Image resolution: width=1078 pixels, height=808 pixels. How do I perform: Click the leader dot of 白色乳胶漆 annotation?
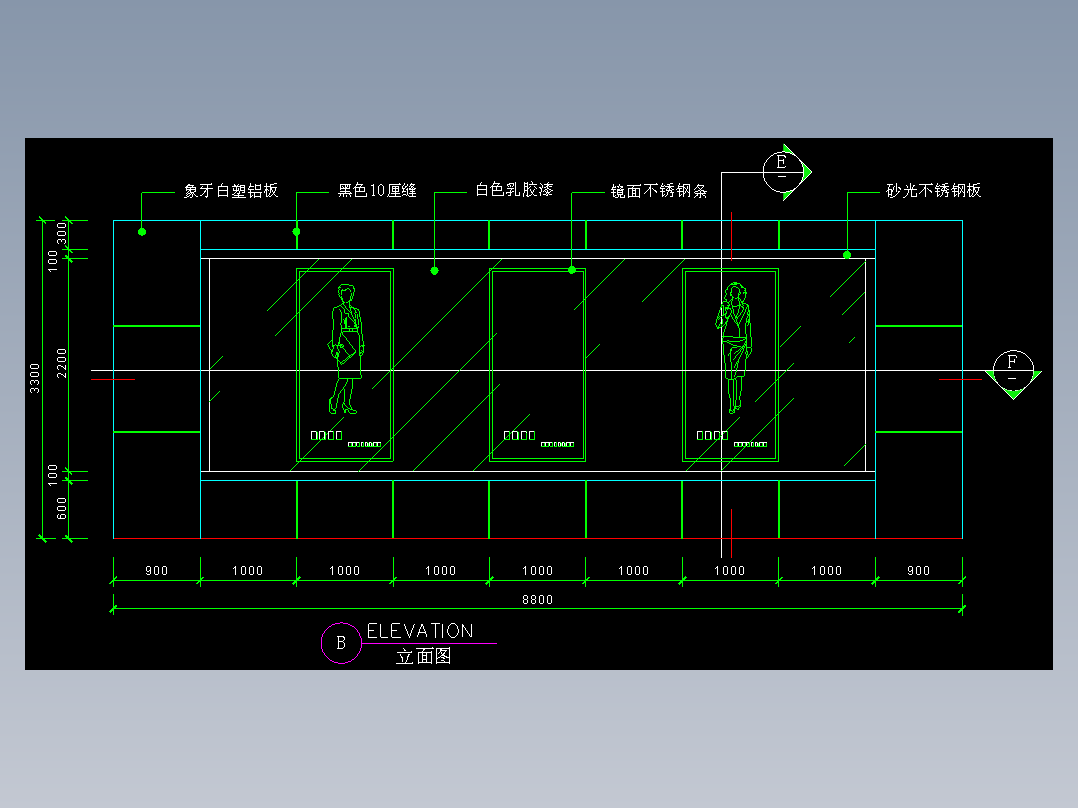[434, 271]
